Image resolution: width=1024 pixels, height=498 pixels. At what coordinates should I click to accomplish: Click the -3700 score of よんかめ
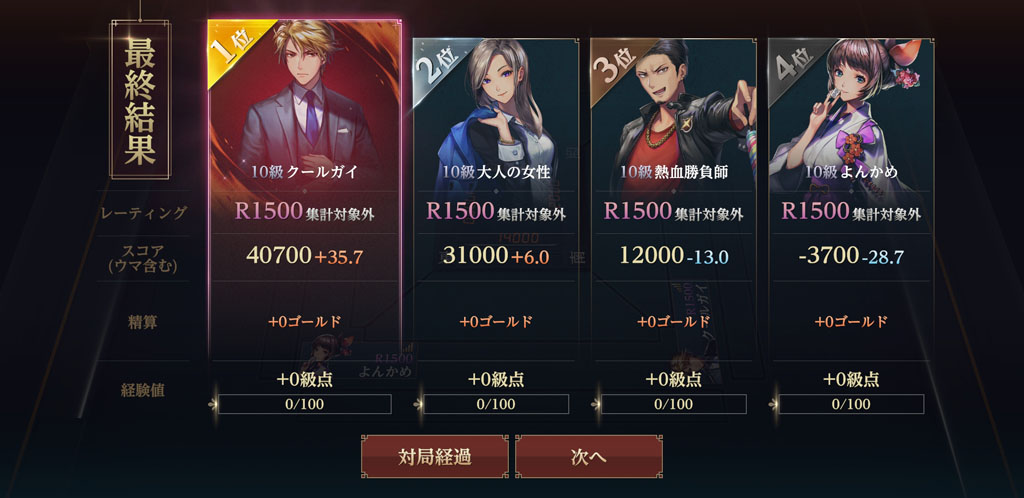coord(828,255)
